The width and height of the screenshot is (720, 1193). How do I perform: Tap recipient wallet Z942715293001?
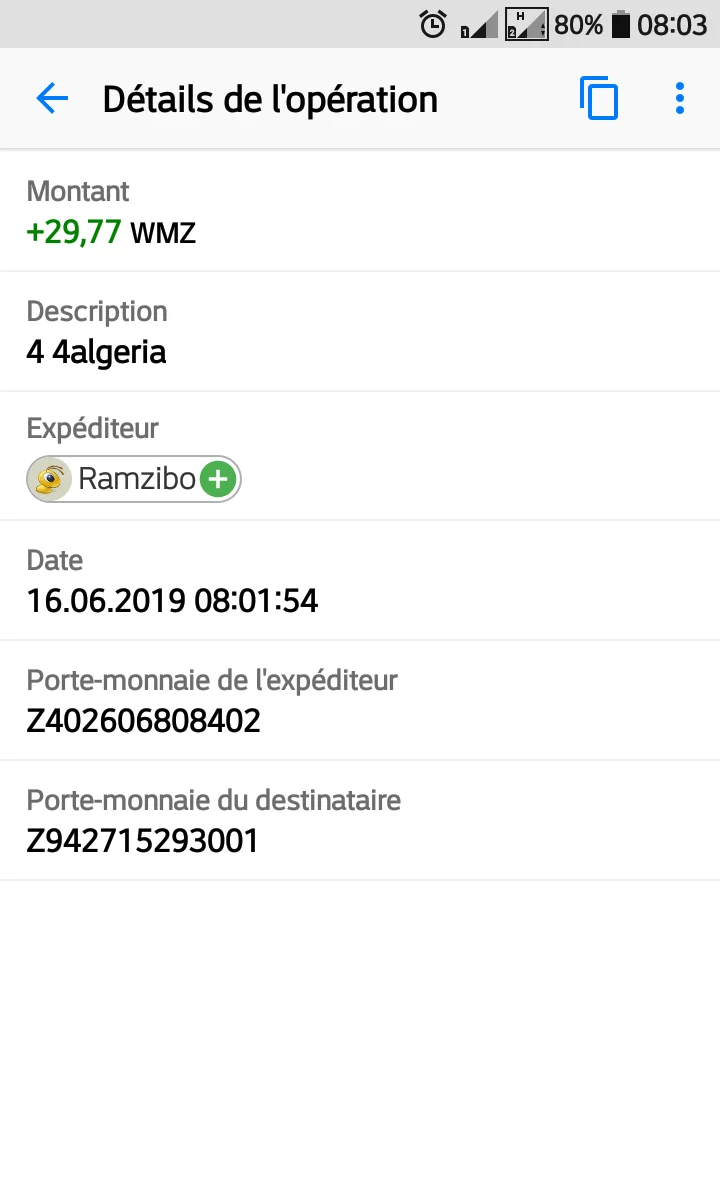click(x=142, y=841)
